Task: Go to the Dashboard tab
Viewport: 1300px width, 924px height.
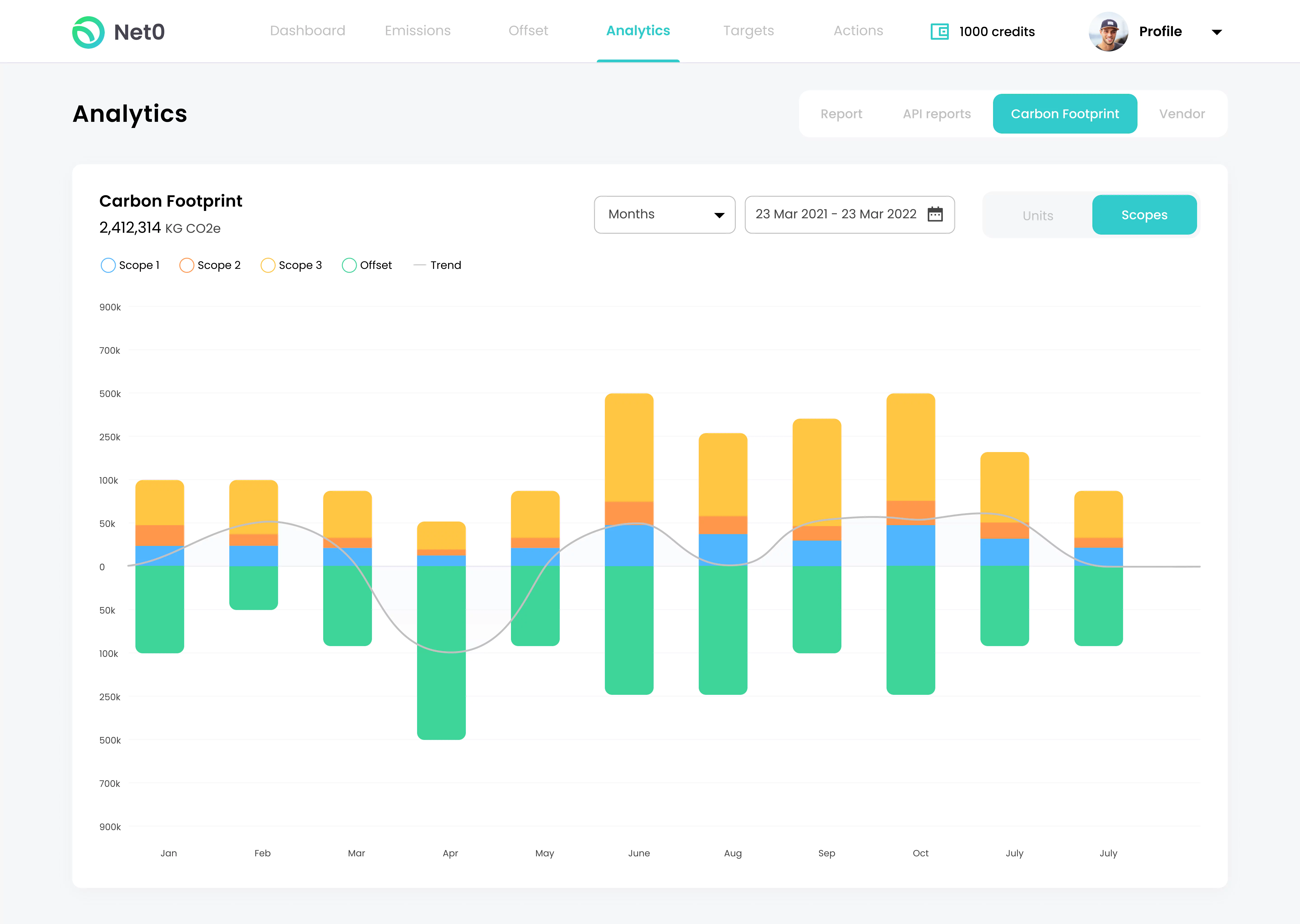Action: pos(307,31)
